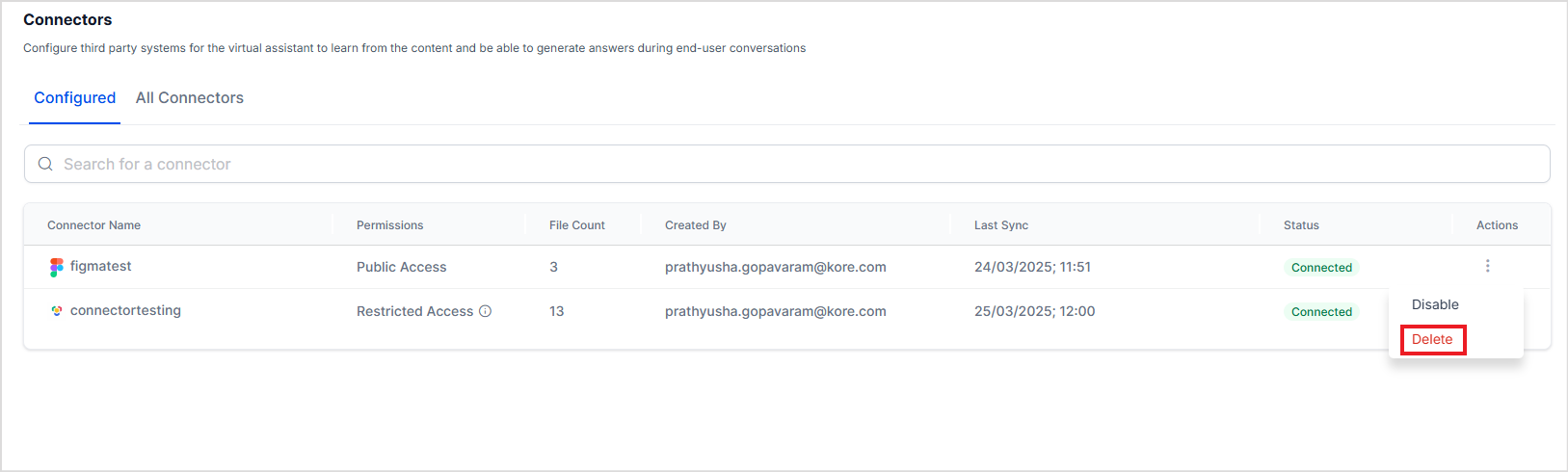Click the info icon next to Restricted Access

486,311
